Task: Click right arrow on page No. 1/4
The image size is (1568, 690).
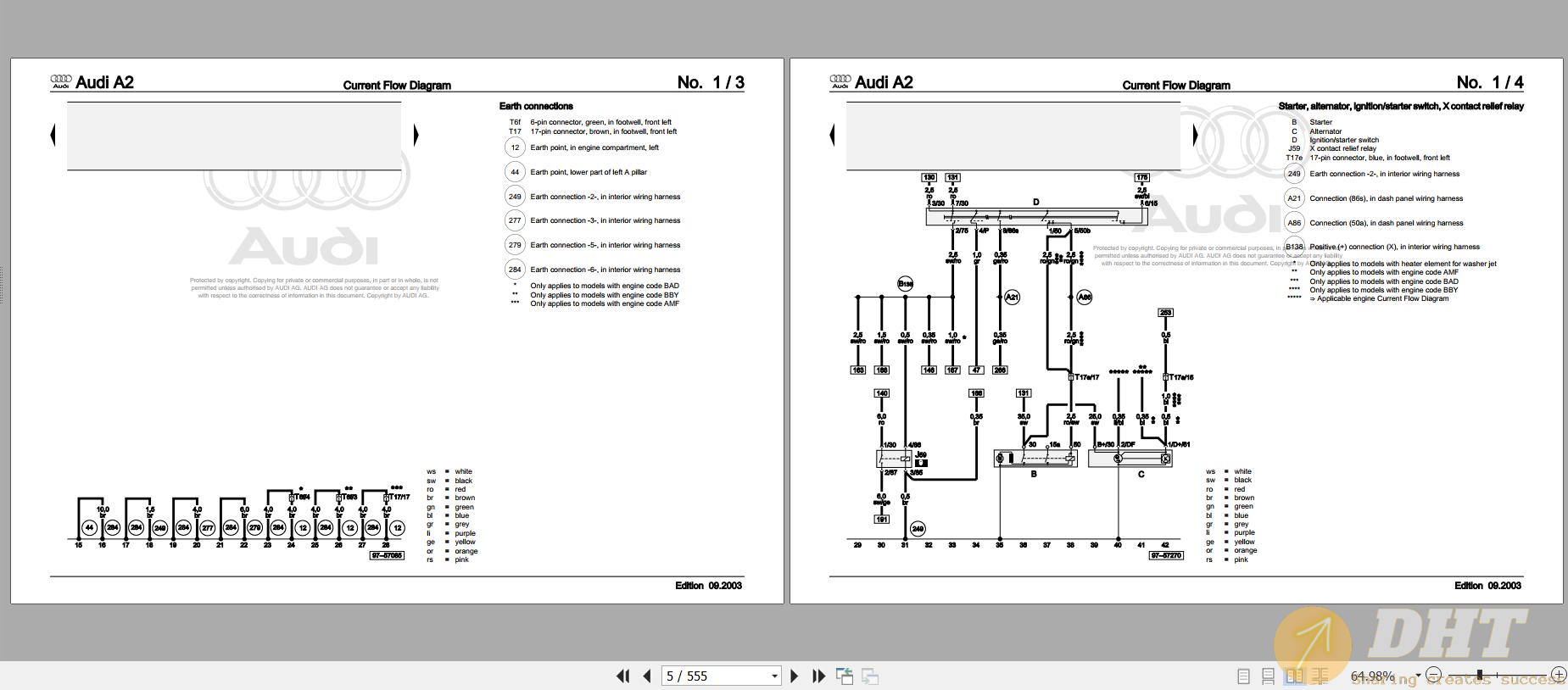Action: [x=1195, y=135]
